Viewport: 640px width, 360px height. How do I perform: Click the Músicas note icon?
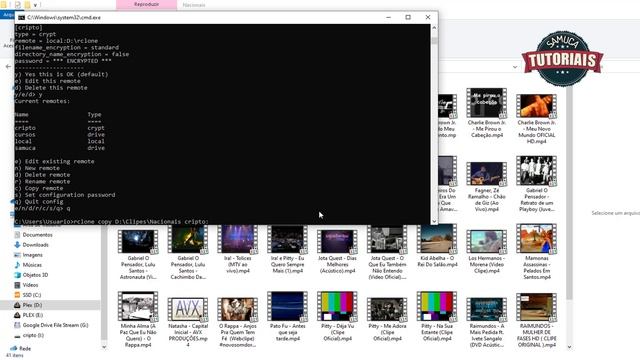click(x=17, y=265)
